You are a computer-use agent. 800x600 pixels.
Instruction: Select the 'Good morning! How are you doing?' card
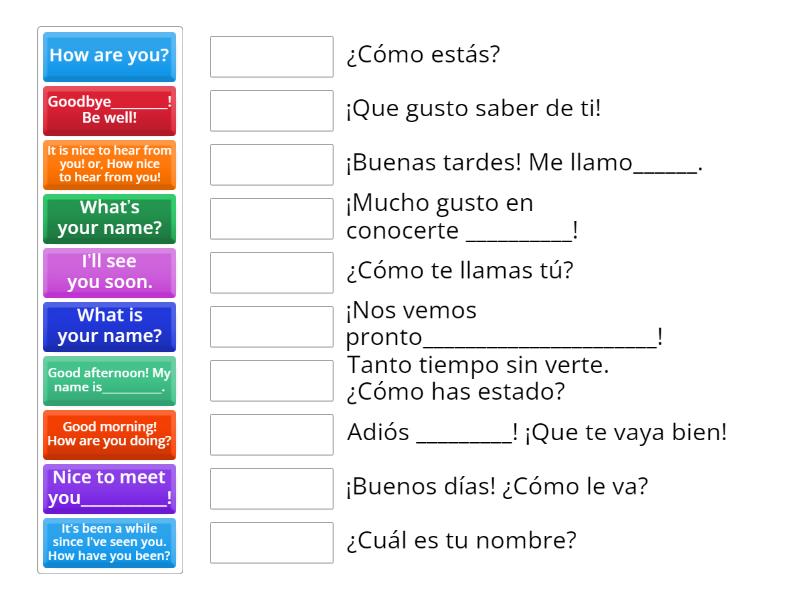tap(110, 434)
